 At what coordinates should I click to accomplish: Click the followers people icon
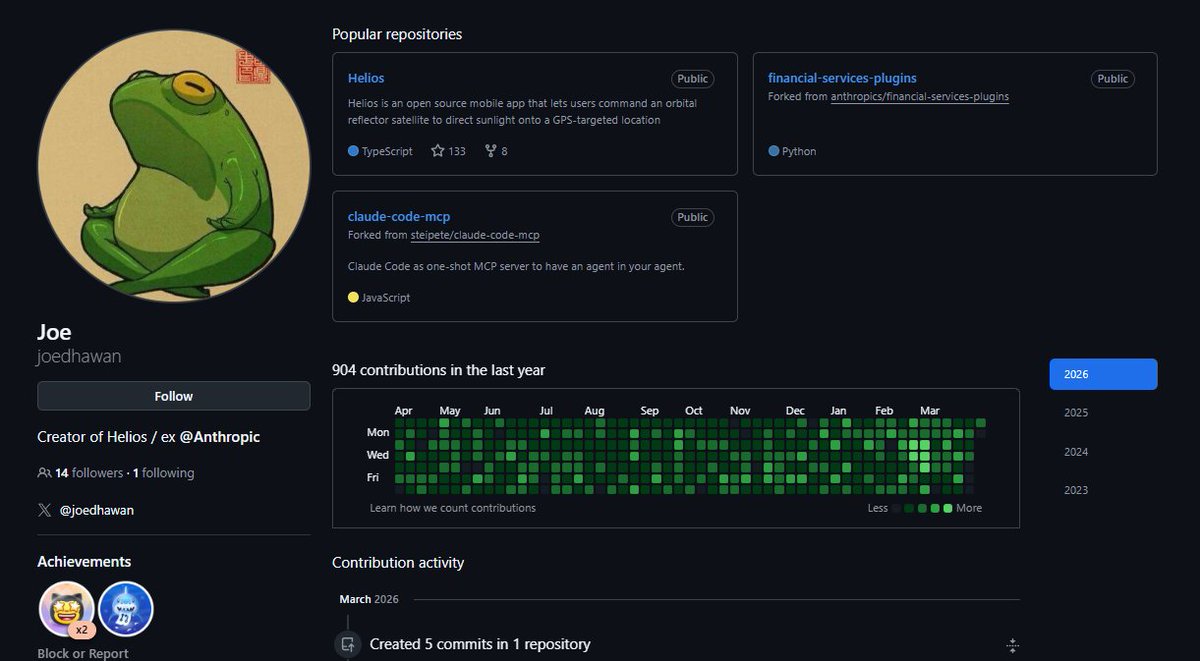[x=44, y=473]
